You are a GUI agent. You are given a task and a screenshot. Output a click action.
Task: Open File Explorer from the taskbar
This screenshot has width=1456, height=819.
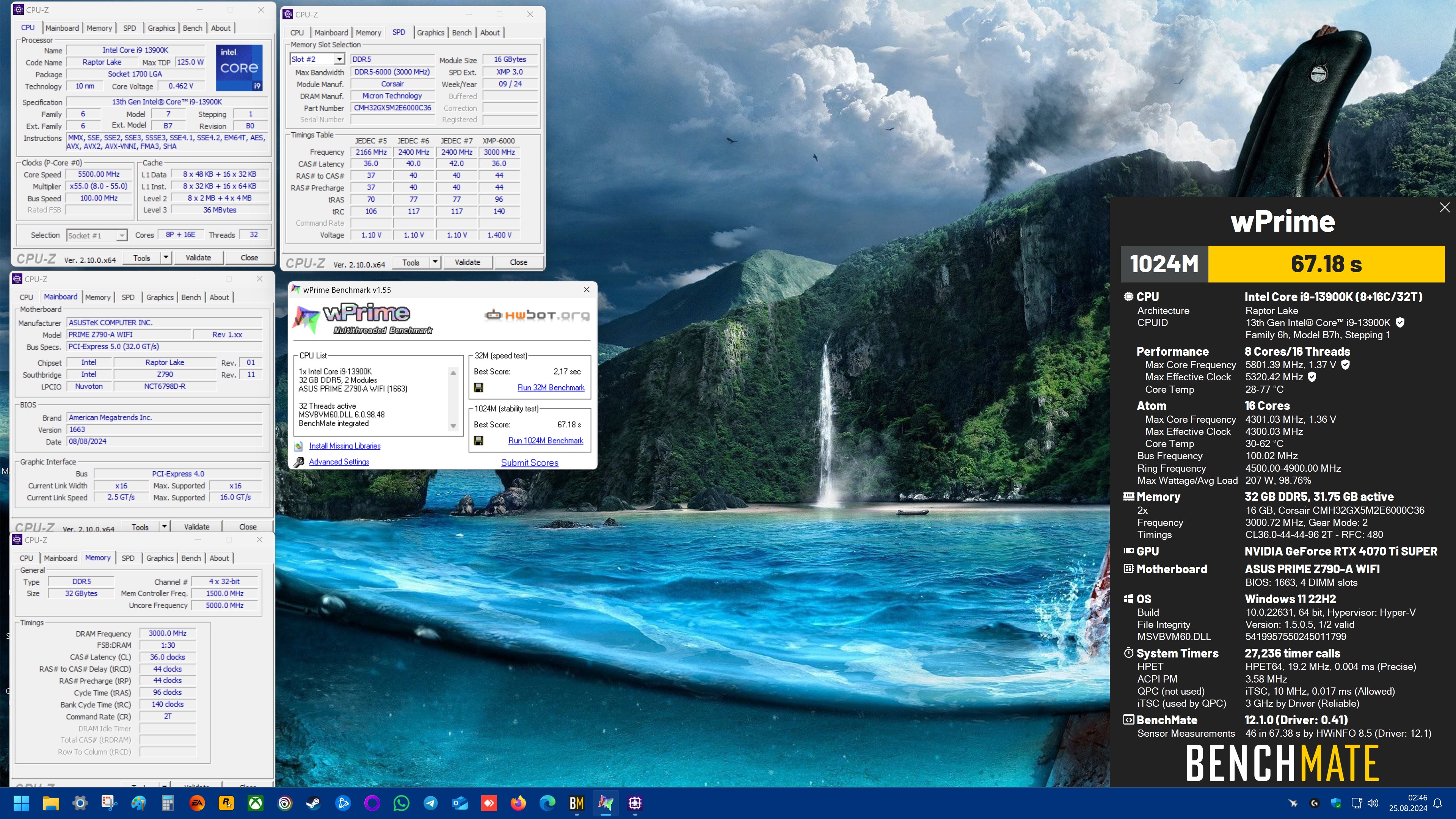click(51, 803)
